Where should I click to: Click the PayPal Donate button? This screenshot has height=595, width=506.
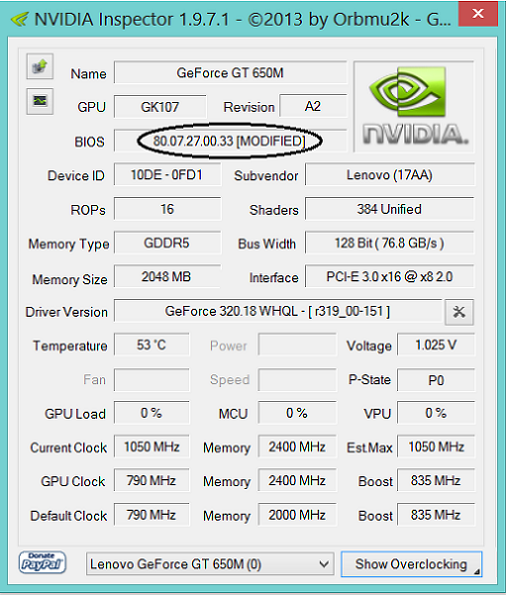click(x=42, y=562)
